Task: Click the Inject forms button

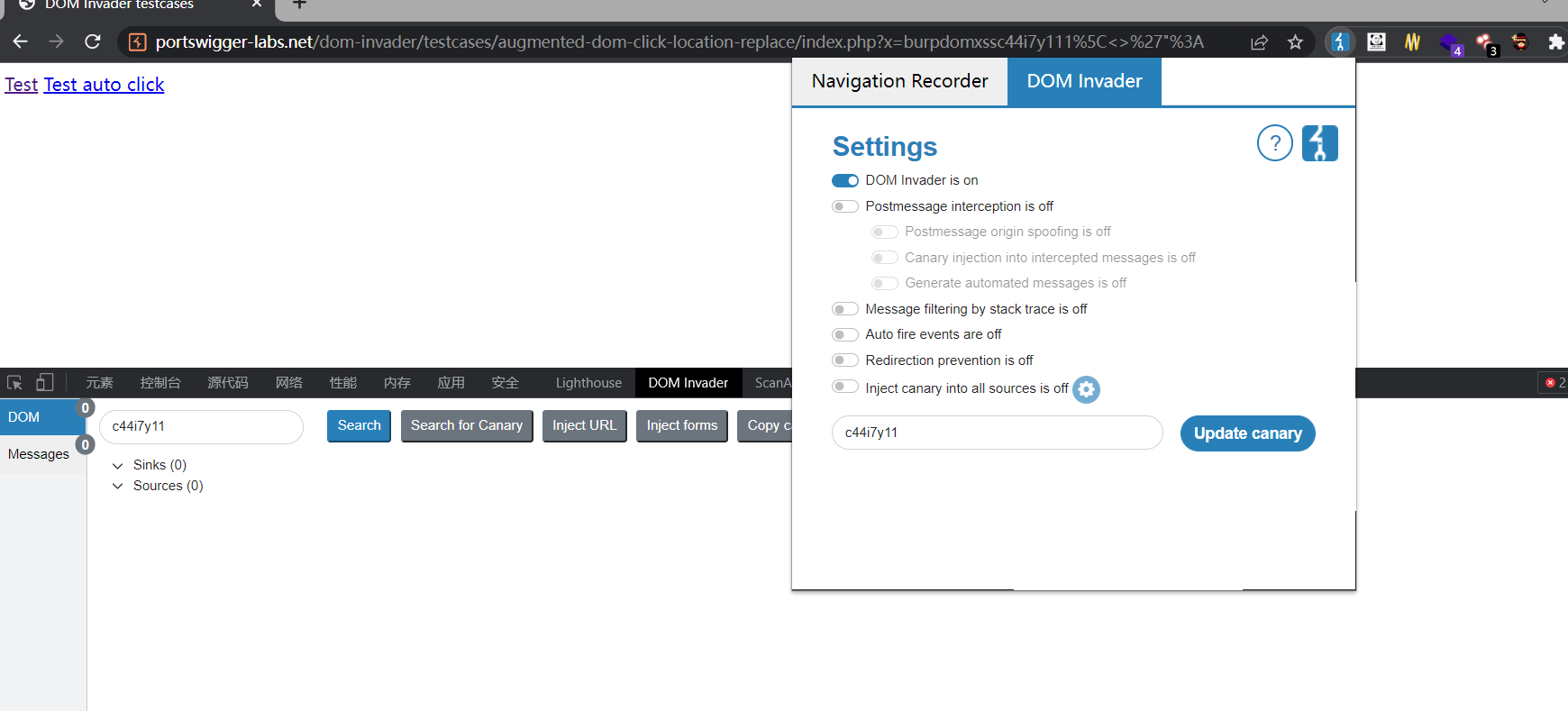Action: [682, 425]
